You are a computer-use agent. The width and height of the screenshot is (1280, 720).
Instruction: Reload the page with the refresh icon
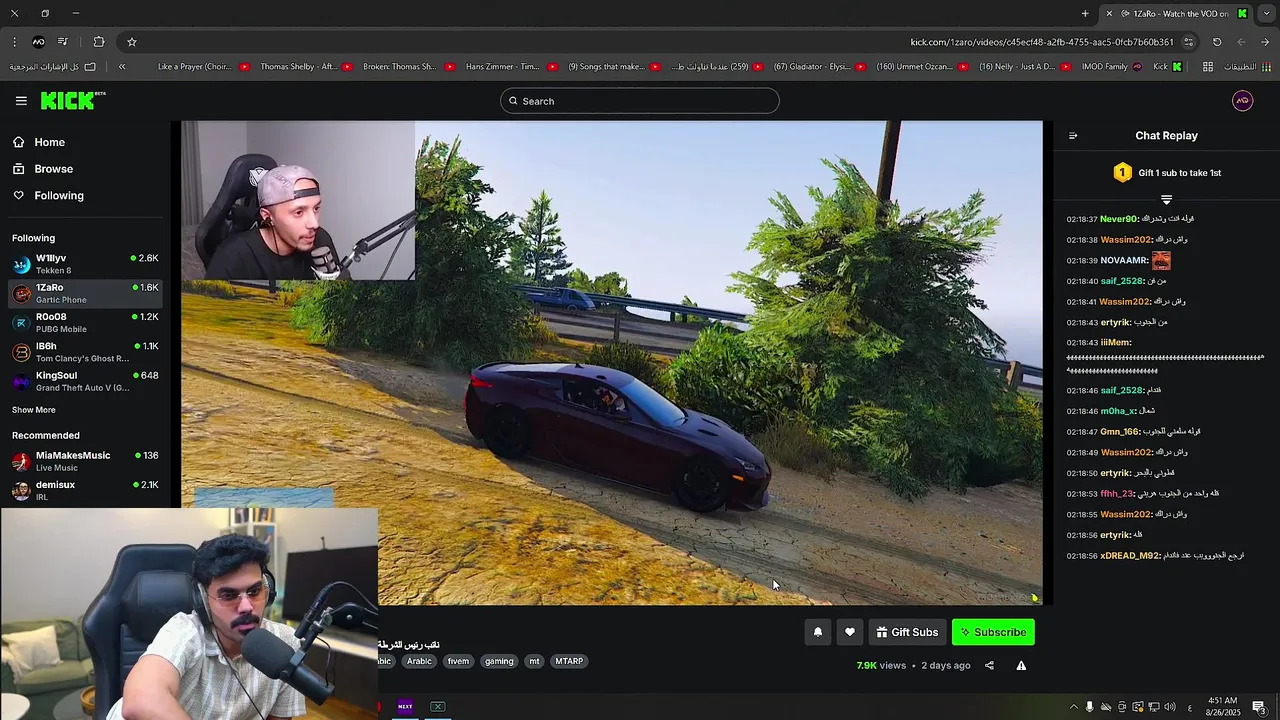(1217, 42)
